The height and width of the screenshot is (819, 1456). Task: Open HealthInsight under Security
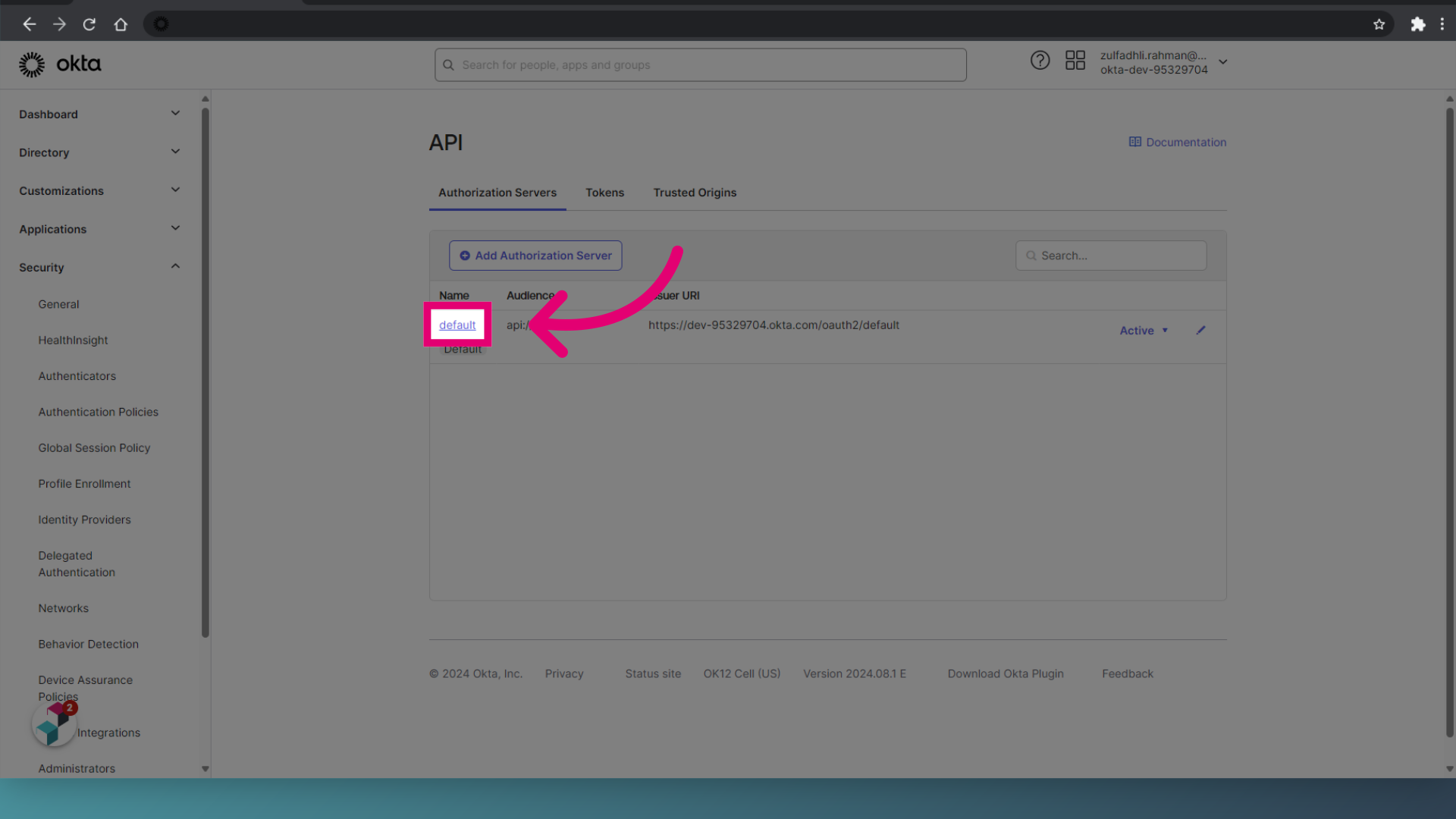73,340
